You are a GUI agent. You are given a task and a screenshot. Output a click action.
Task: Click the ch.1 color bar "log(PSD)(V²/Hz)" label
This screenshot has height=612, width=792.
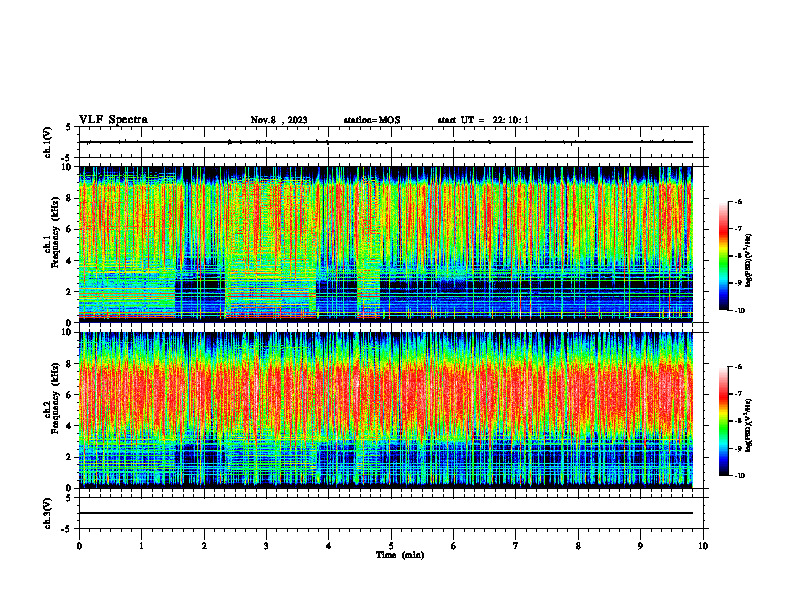click(749, 261)
